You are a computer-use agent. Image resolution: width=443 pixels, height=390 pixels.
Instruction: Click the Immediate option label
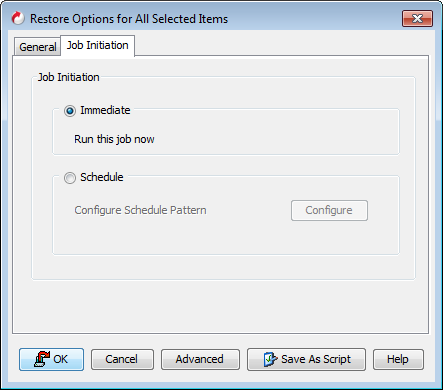point(105,110)
